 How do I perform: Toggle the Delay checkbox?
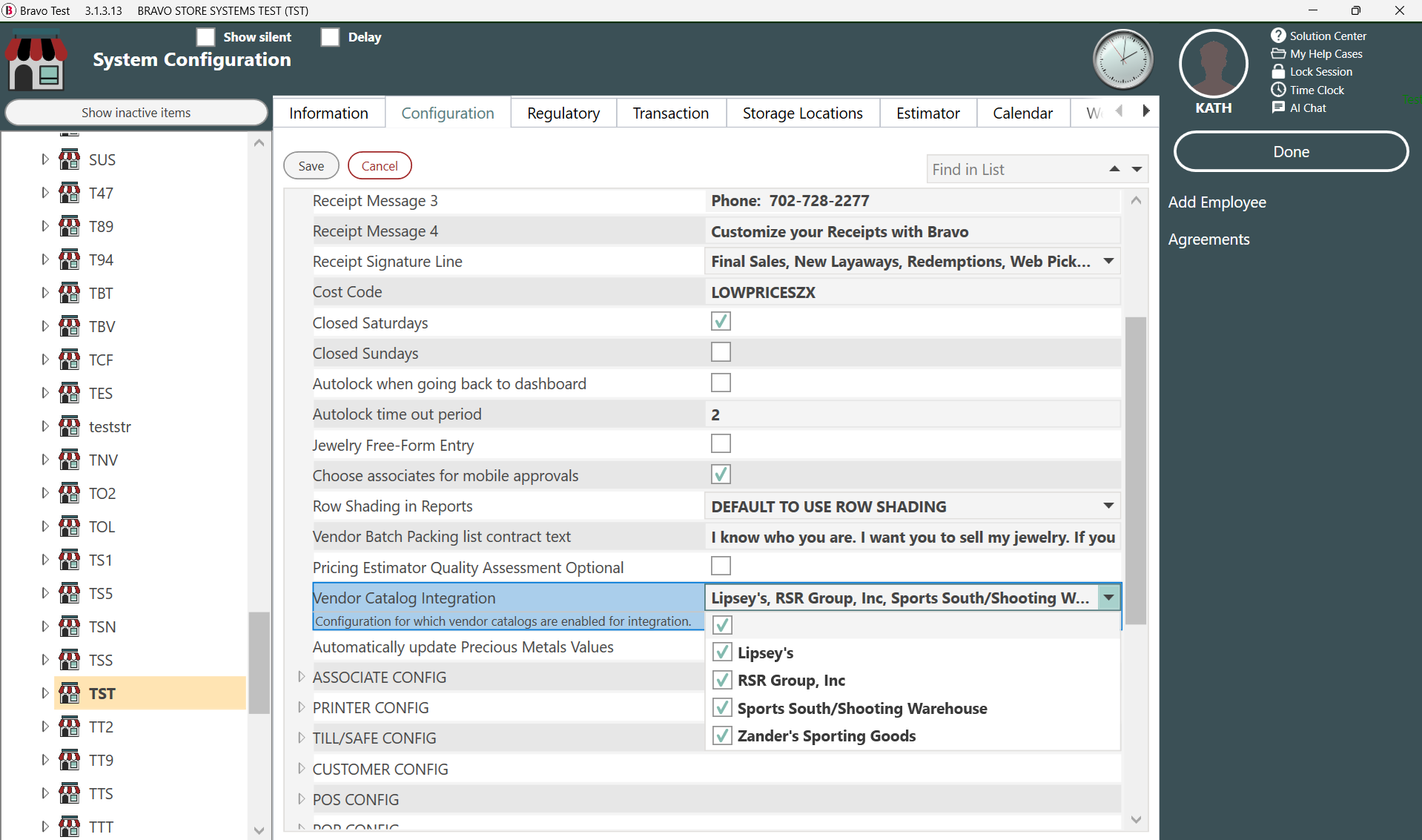(x=330, y=37)
